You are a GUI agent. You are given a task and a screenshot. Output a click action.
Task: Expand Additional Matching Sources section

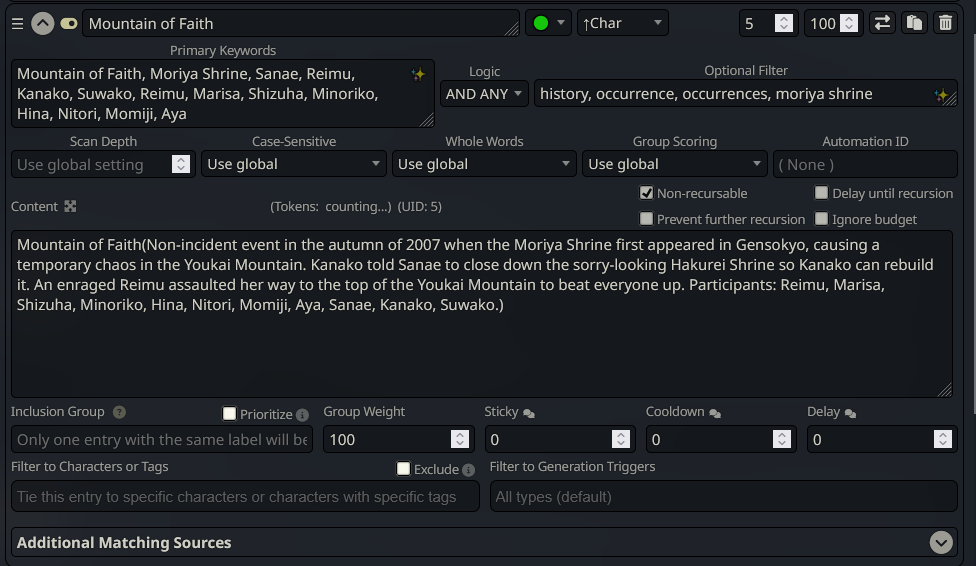pos(941,542)
